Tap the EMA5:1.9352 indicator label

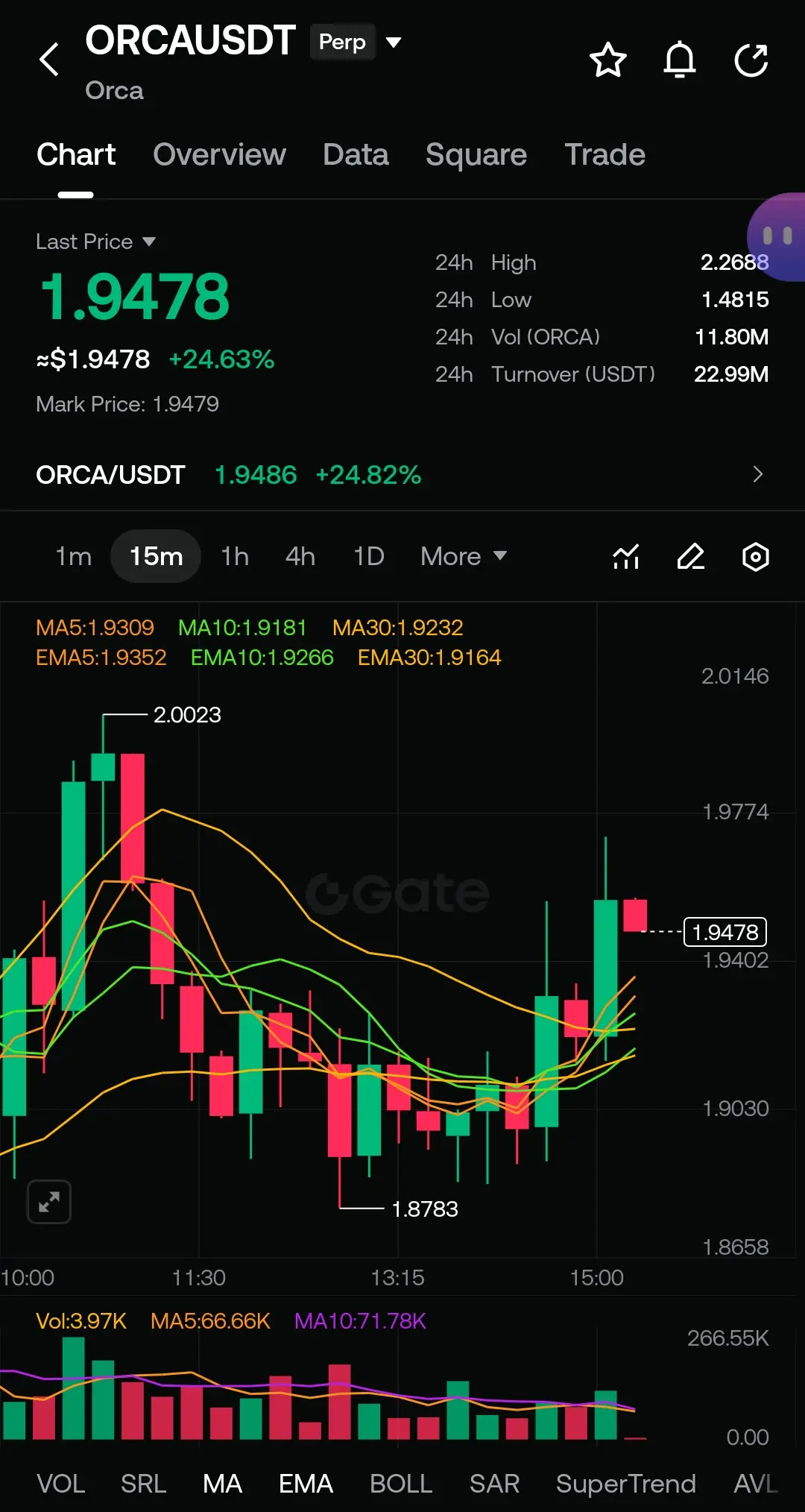101,657
